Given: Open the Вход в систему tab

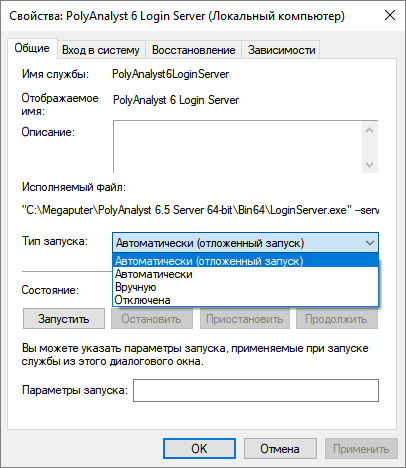Looking at the screenshot, I should click(x=101, y=50).
